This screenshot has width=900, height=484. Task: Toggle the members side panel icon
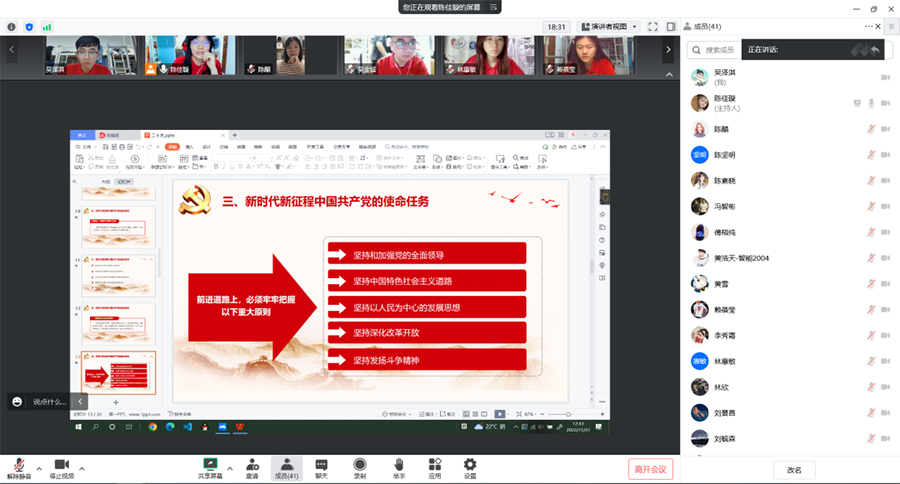[x=672, y=27]
